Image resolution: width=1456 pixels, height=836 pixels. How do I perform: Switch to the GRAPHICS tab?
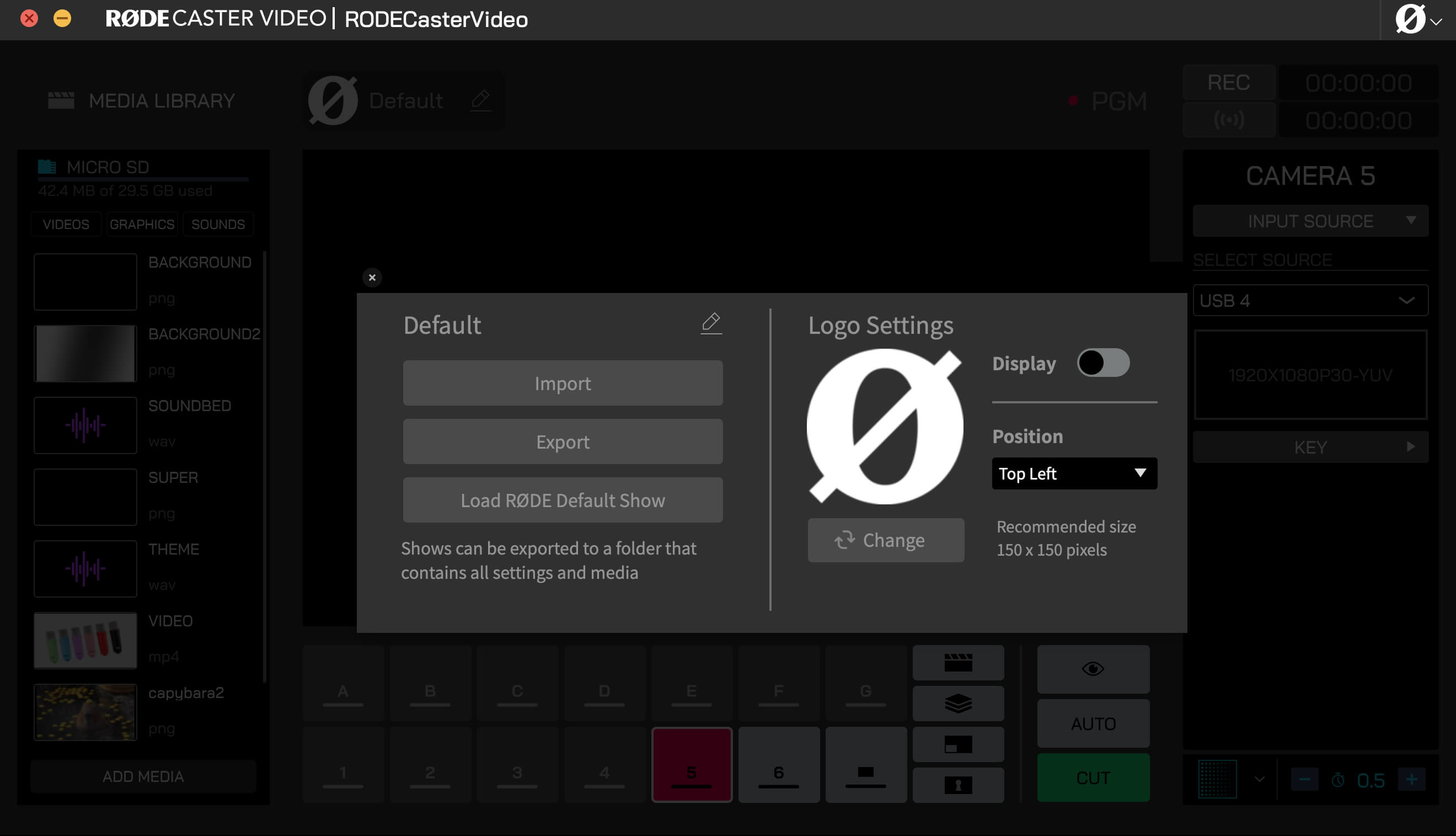coord(142,224)
